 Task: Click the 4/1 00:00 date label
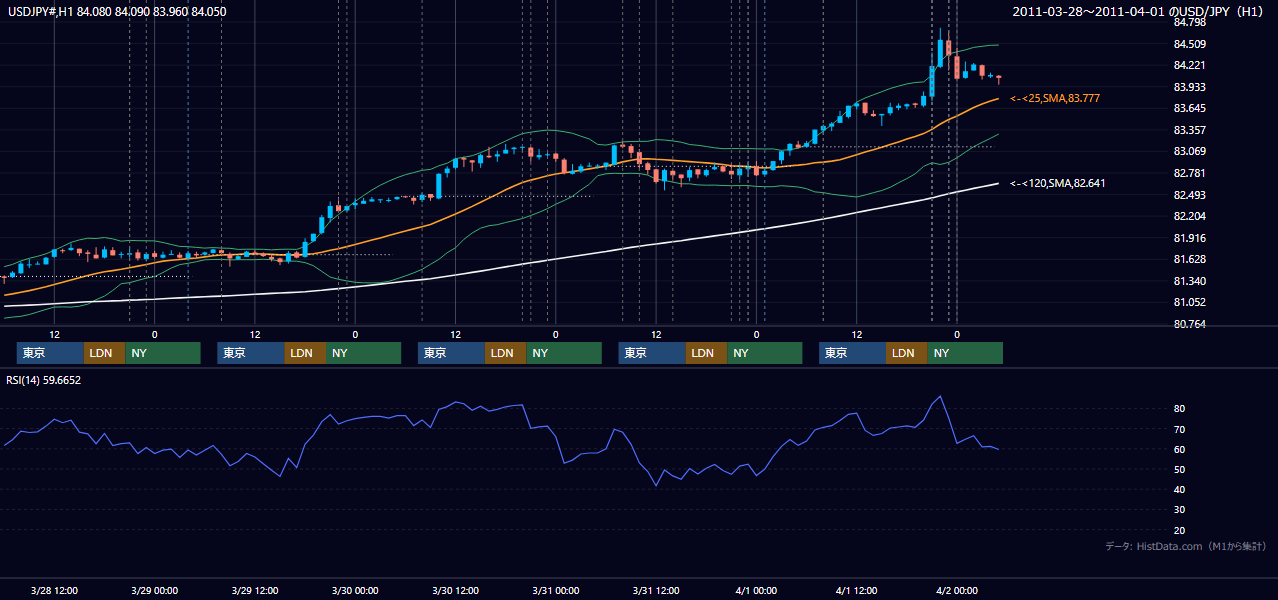(757, 590)
